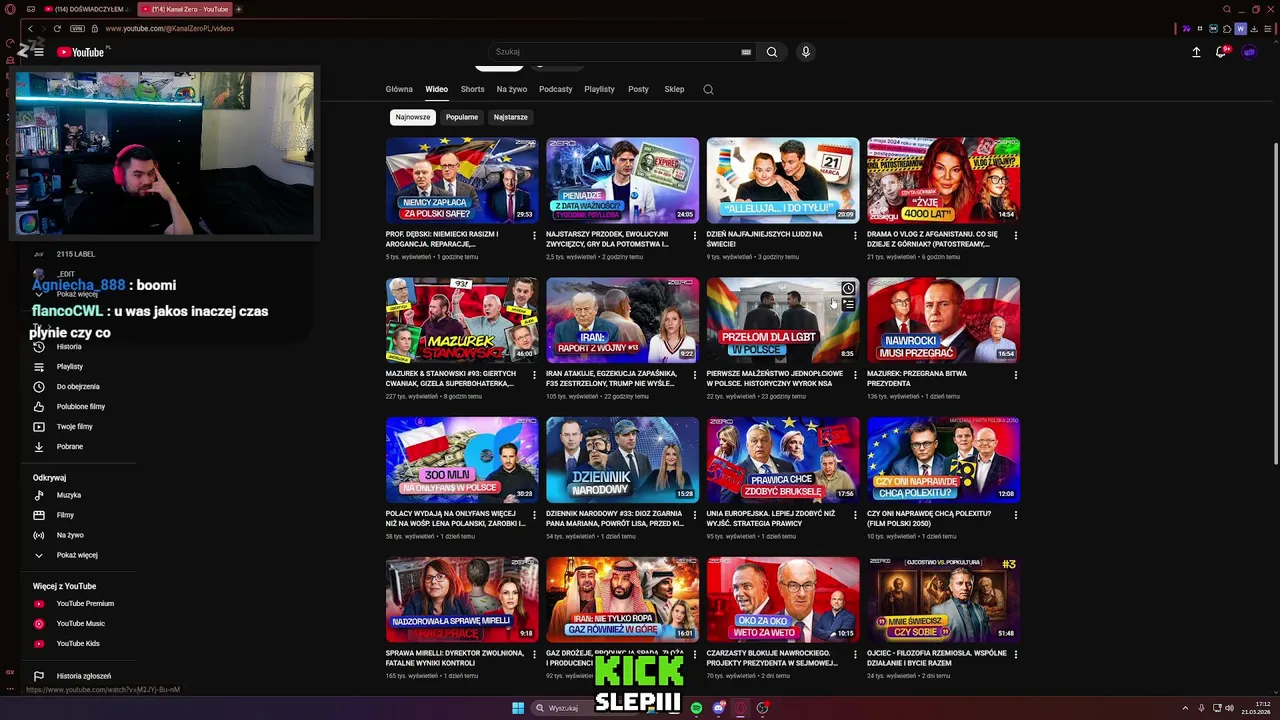Switch to the Playlisty channel tab
1280x720 pixels.
[599, 89]
